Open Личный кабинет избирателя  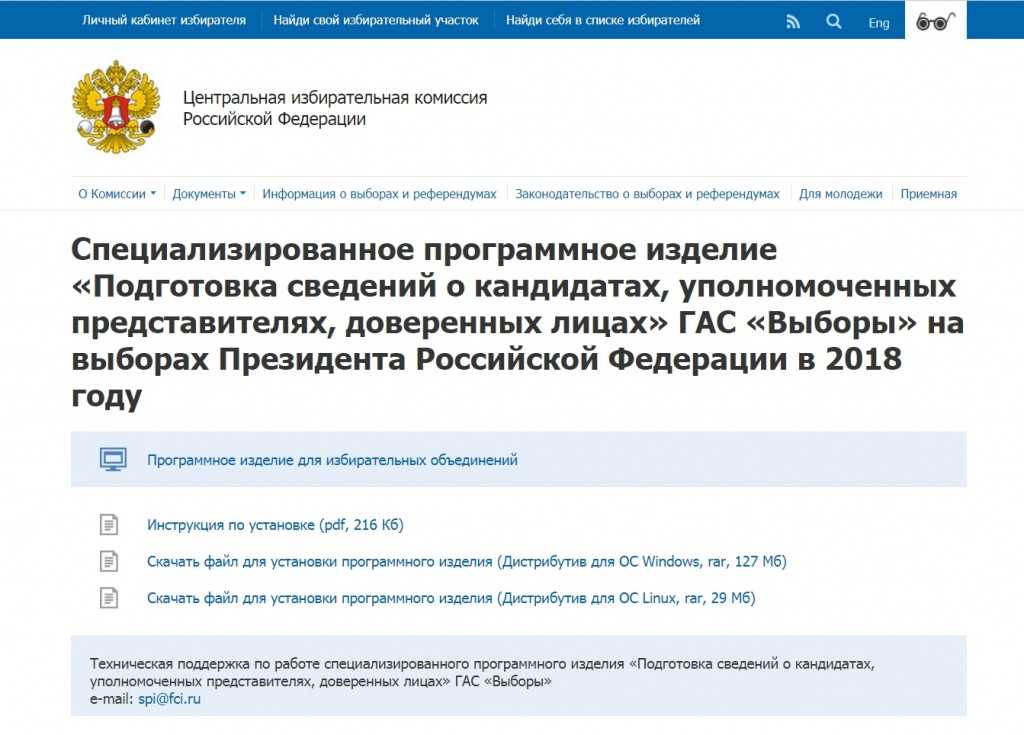click(164, 20)
